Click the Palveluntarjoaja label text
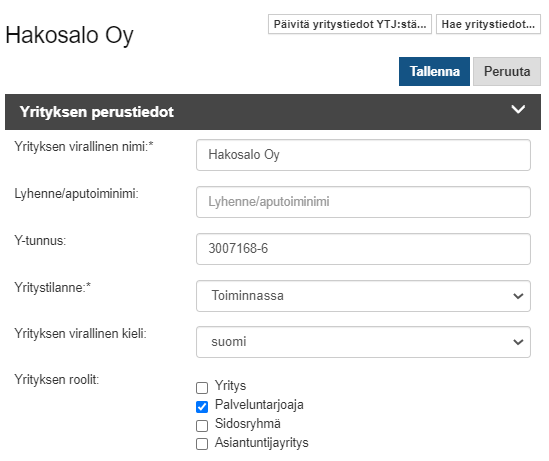Viewport: 549px width, 461px height. coord(259,405)
